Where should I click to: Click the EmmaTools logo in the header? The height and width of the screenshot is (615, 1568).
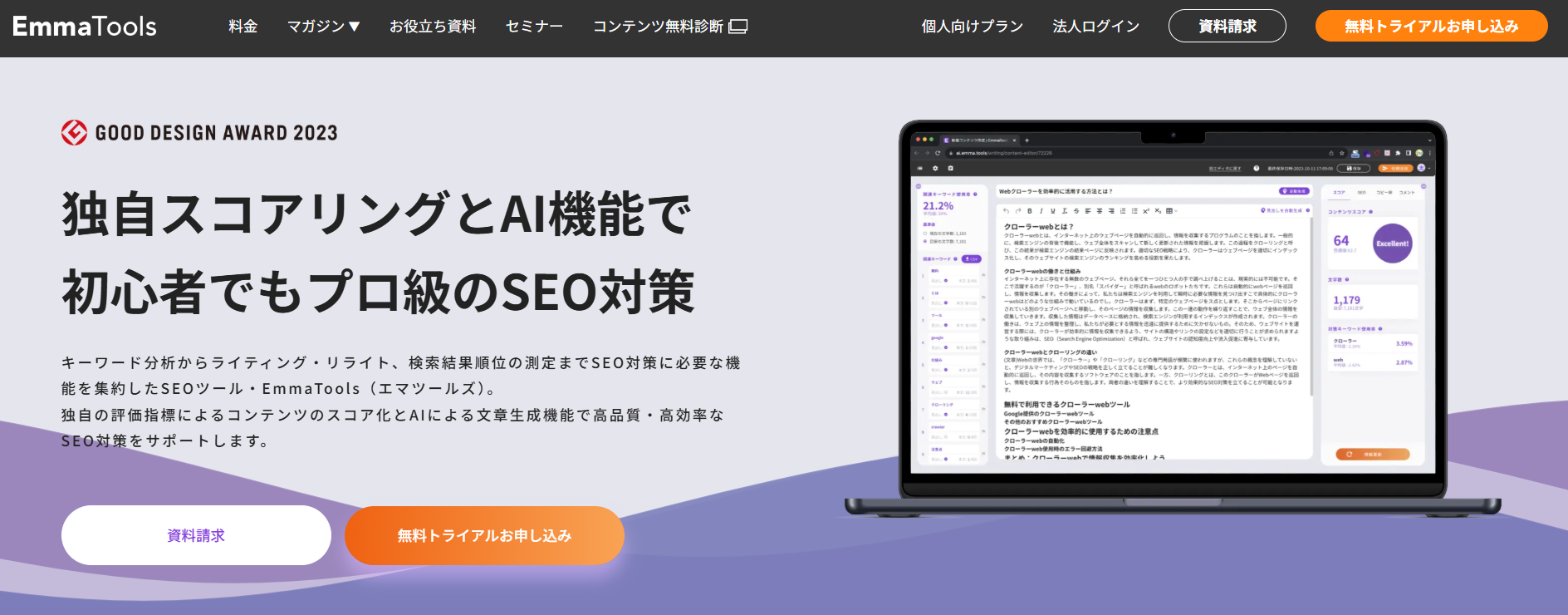[x=85, y=27]
